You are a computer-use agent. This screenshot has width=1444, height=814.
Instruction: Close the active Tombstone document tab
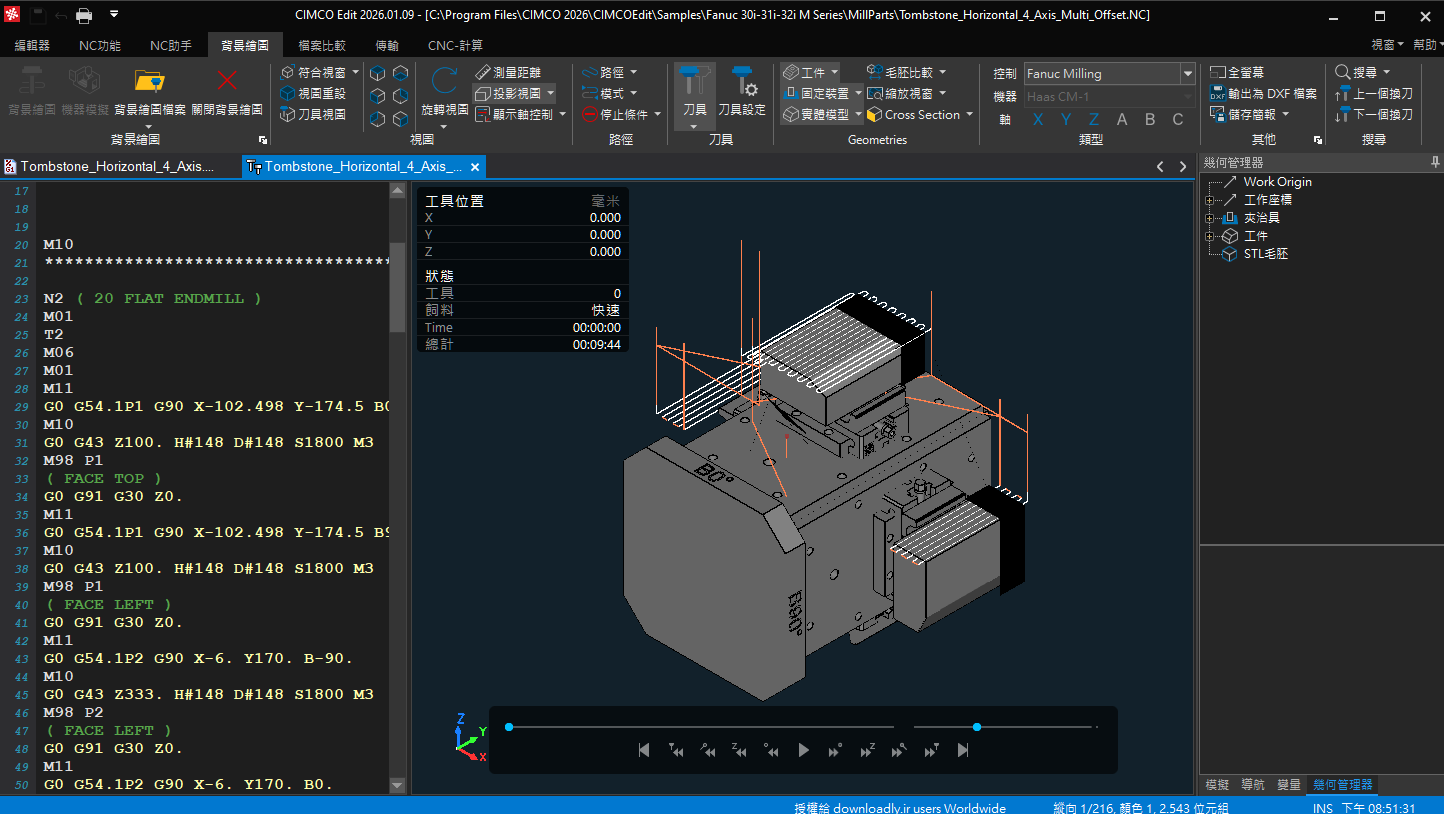[x=475, y=167]
